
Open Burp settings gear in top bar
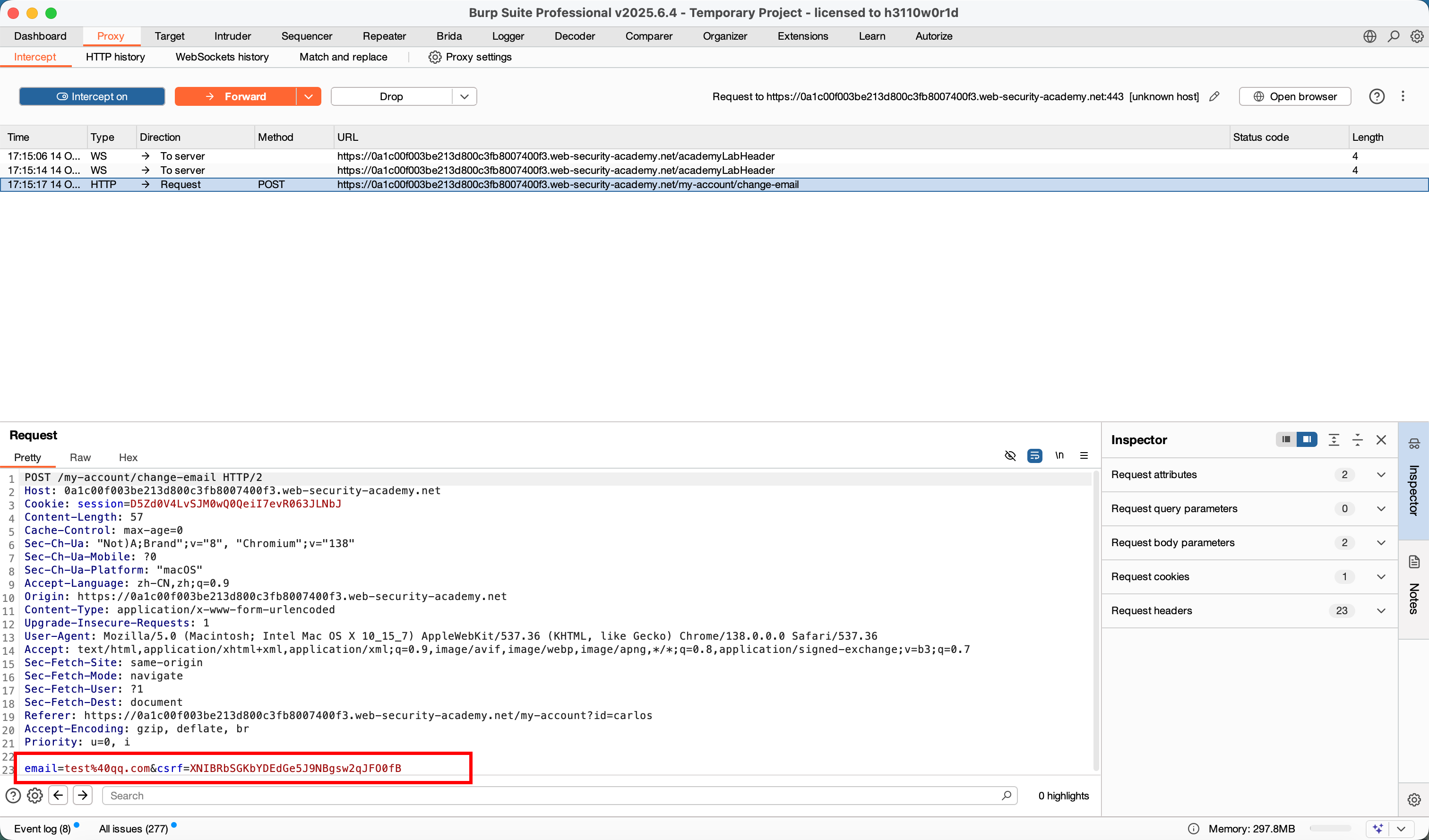pos(1417,36)
